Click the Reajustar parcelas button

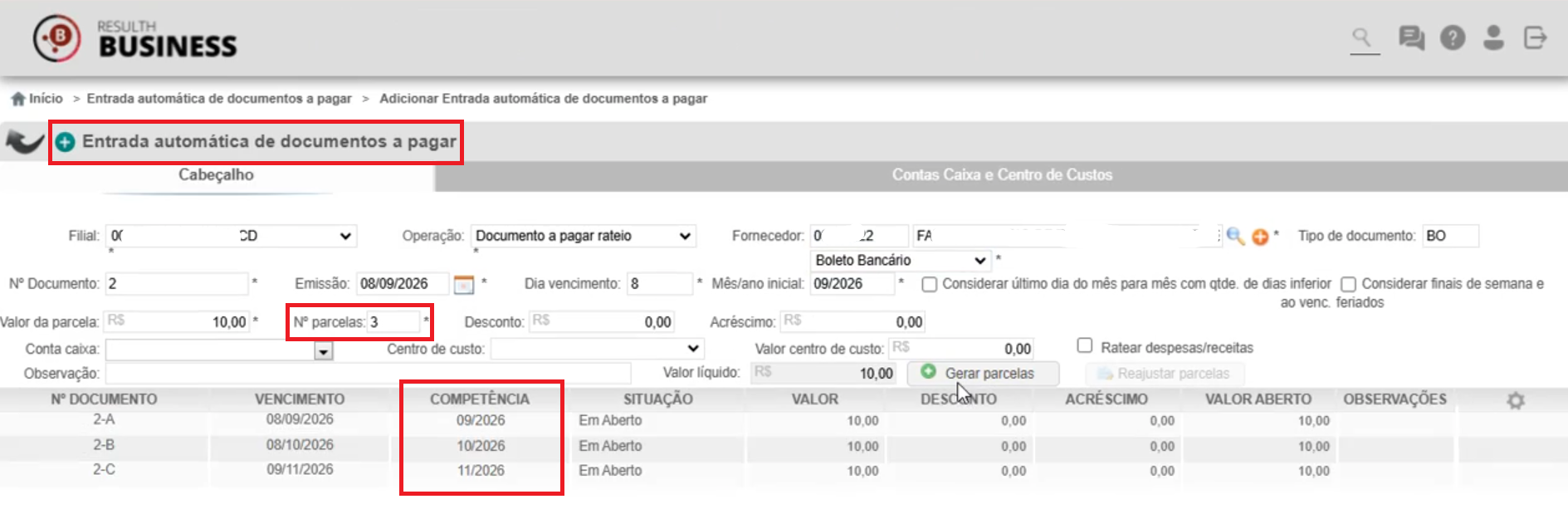point(1165,374)
